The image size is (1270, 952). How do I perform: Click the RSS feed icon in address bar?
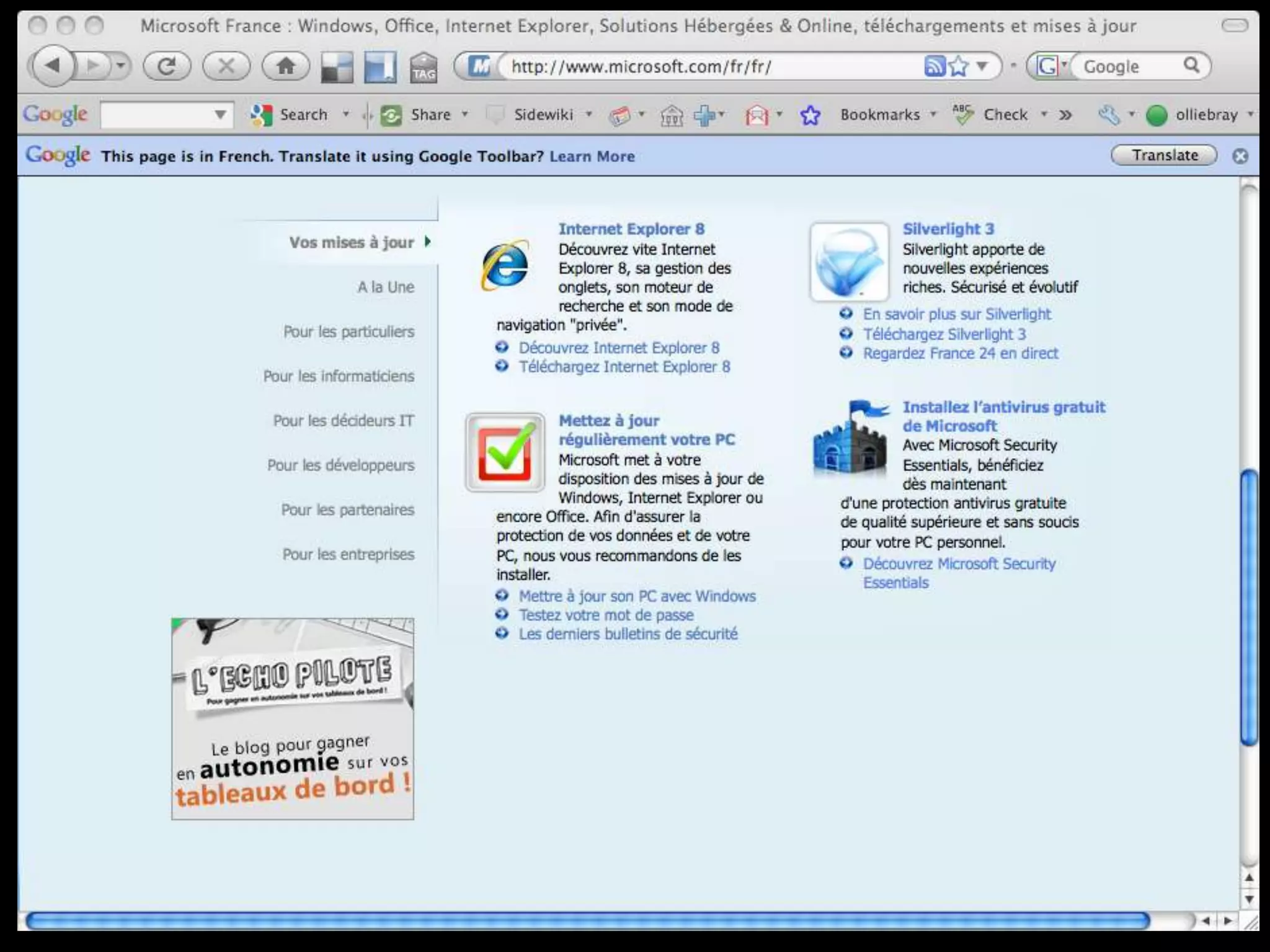(x=934, y=66)
